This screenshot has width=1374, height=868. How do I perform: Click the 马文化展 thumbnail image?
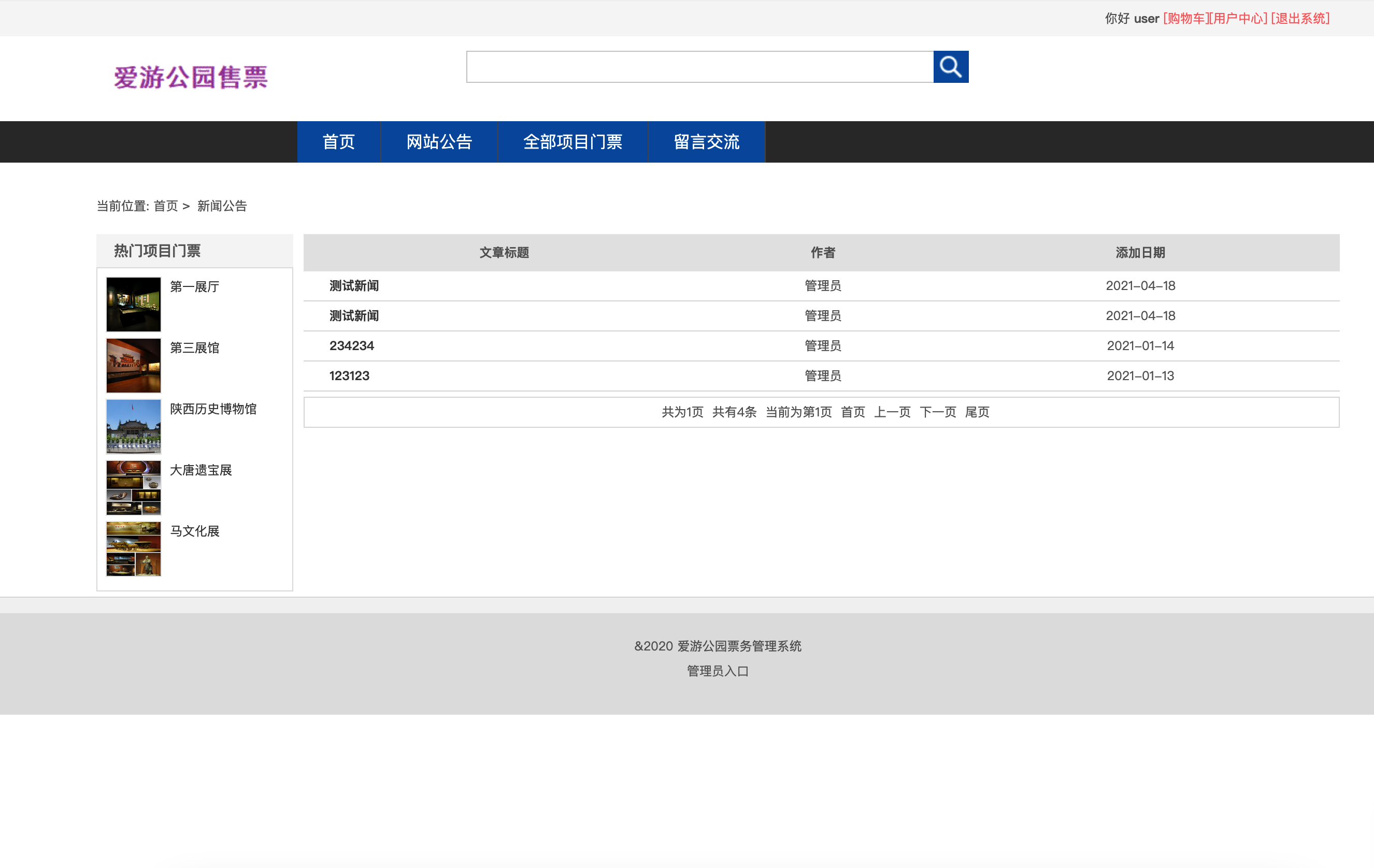[x=134, y=548]
